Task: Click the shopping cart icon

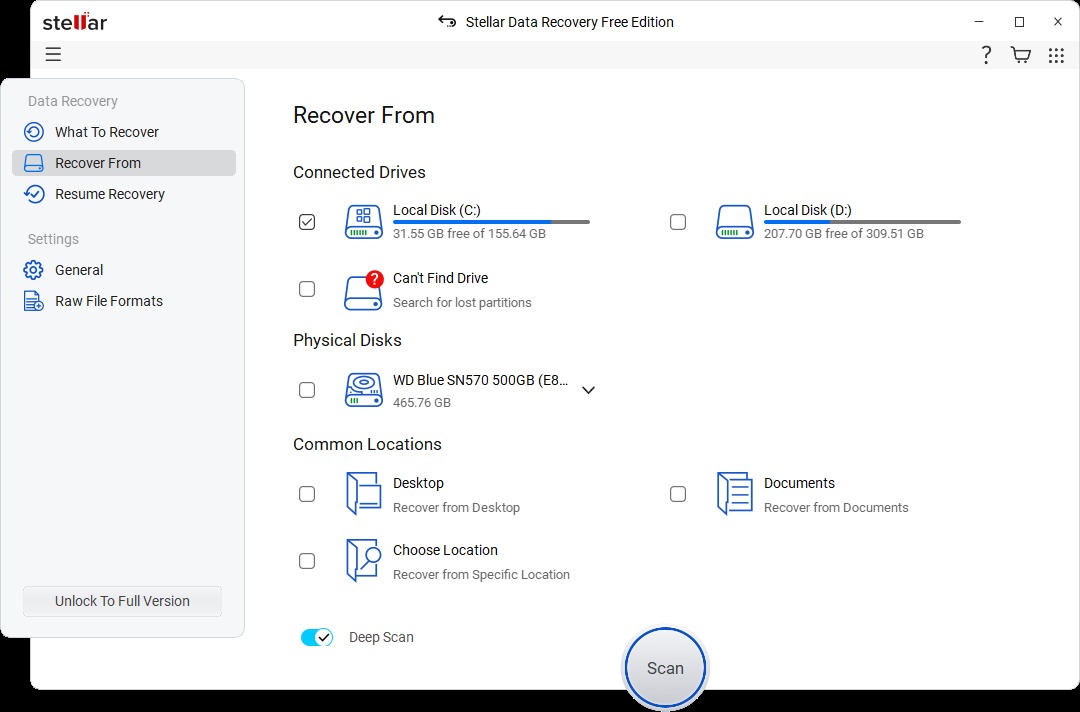Action: click(1020, 54)
